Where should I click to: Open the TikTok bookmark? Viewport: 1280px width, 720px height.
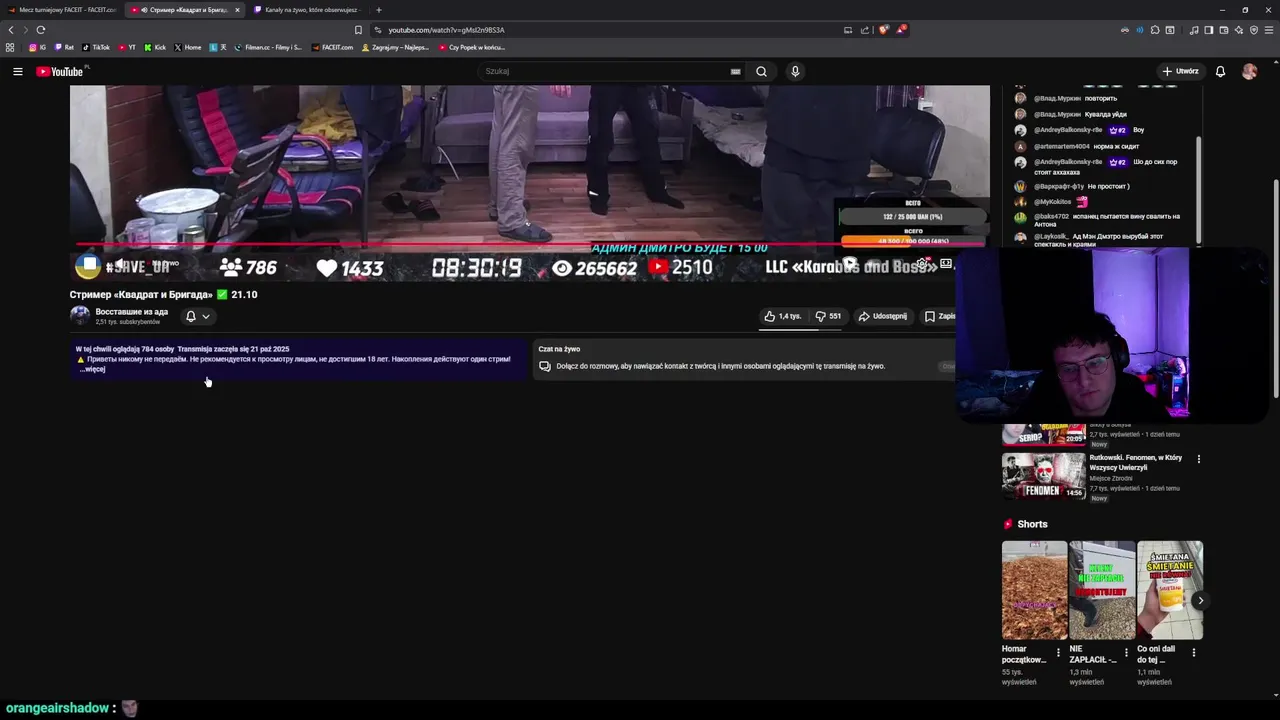click(96, 47)
